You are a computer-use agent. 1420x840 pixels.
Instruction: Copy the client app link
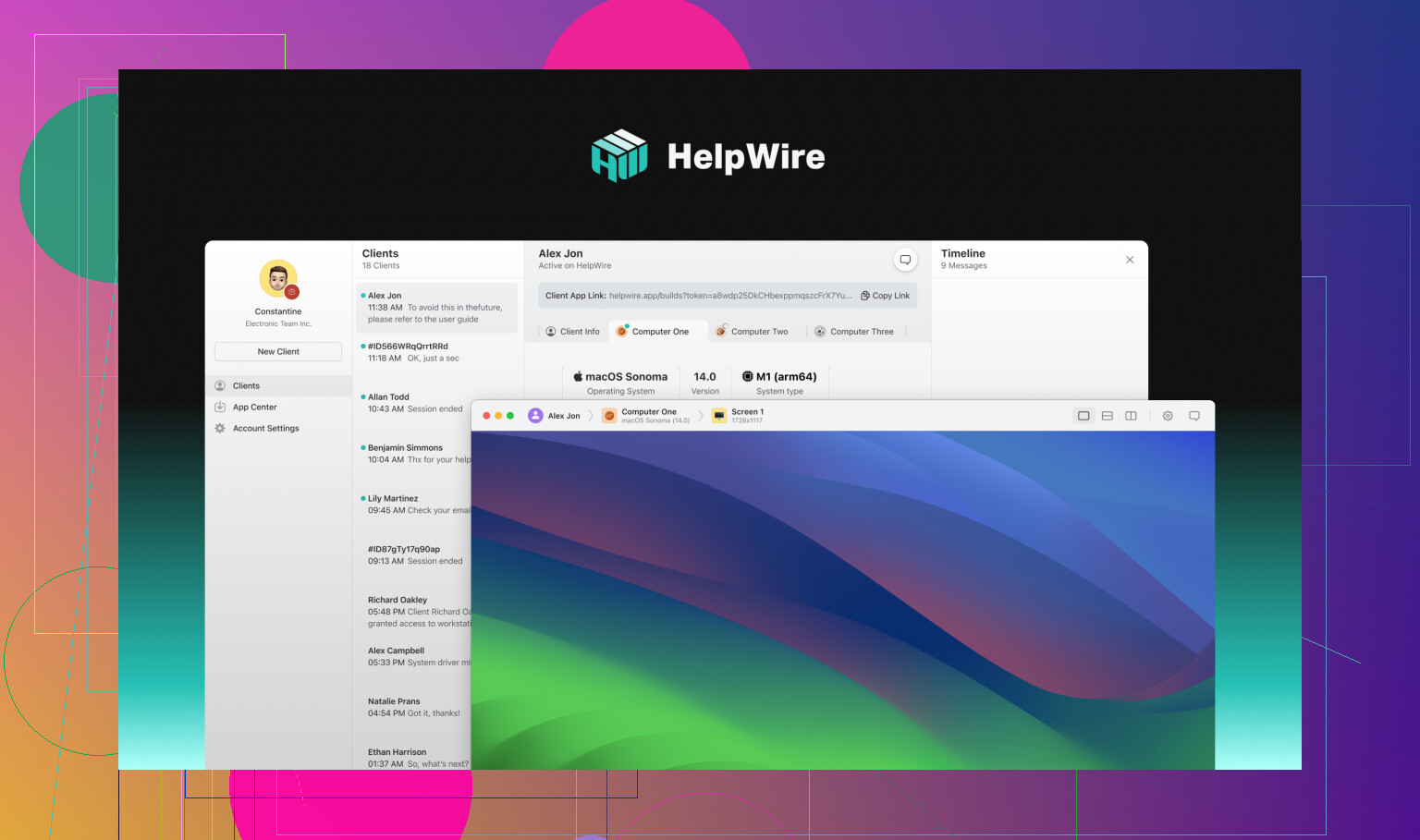pos(885,296)
